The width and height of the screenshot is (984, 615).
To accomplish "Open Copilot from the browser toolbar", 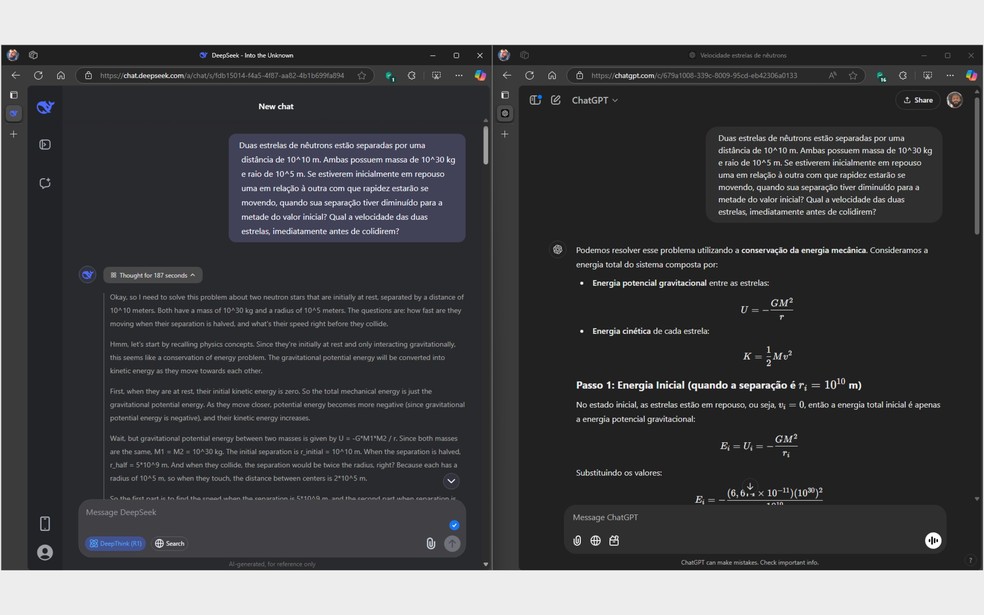I will [971, 75].
